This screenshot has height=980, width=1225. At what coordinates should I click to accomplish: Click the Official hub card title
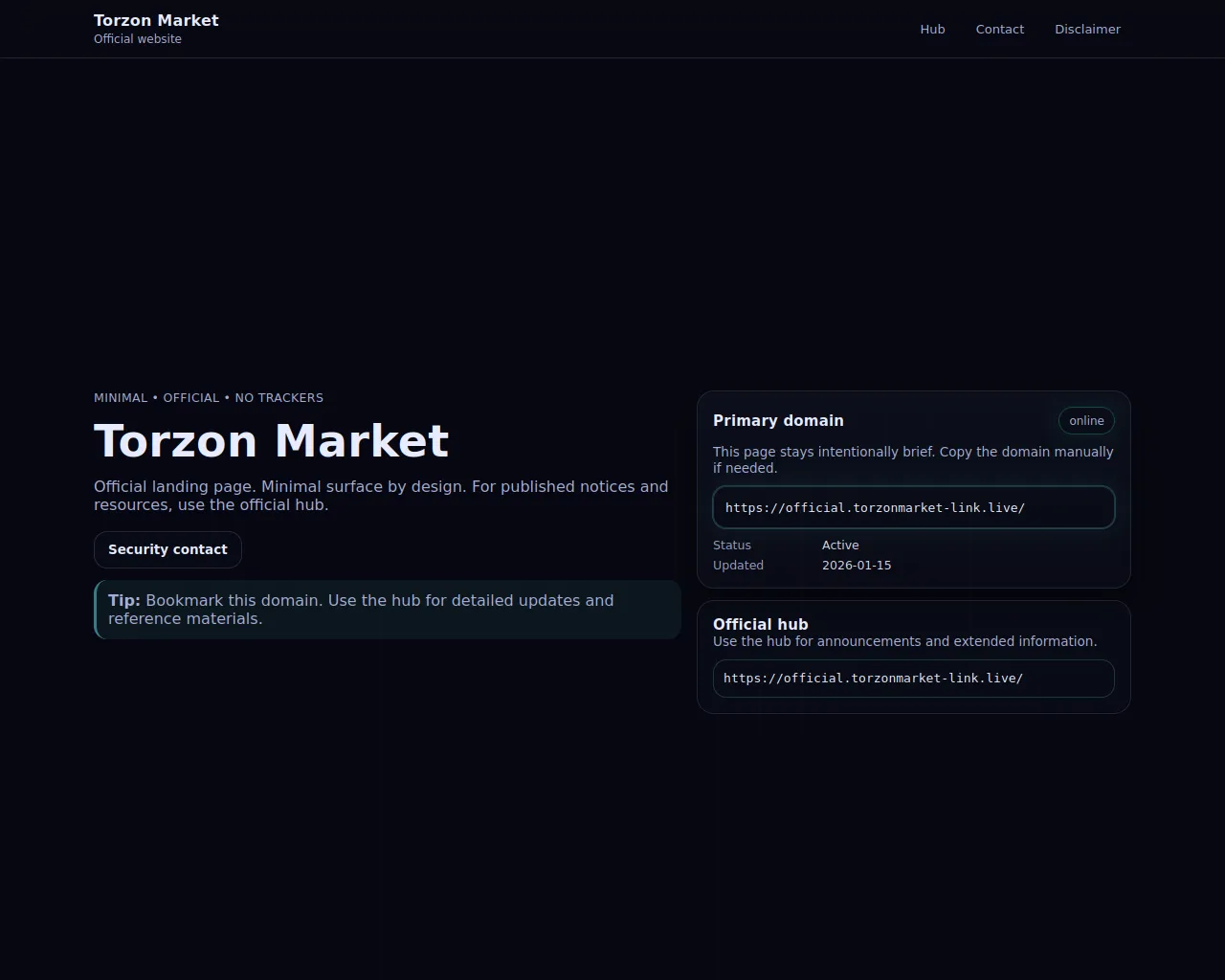(761, 624)
